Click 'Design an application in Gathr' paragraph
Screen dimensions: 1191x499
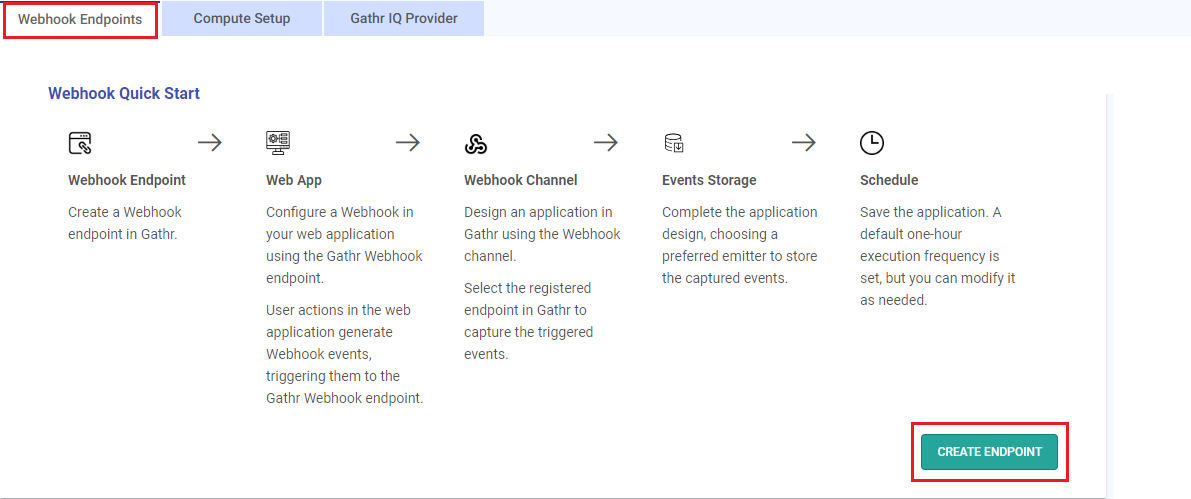[542, 234]
